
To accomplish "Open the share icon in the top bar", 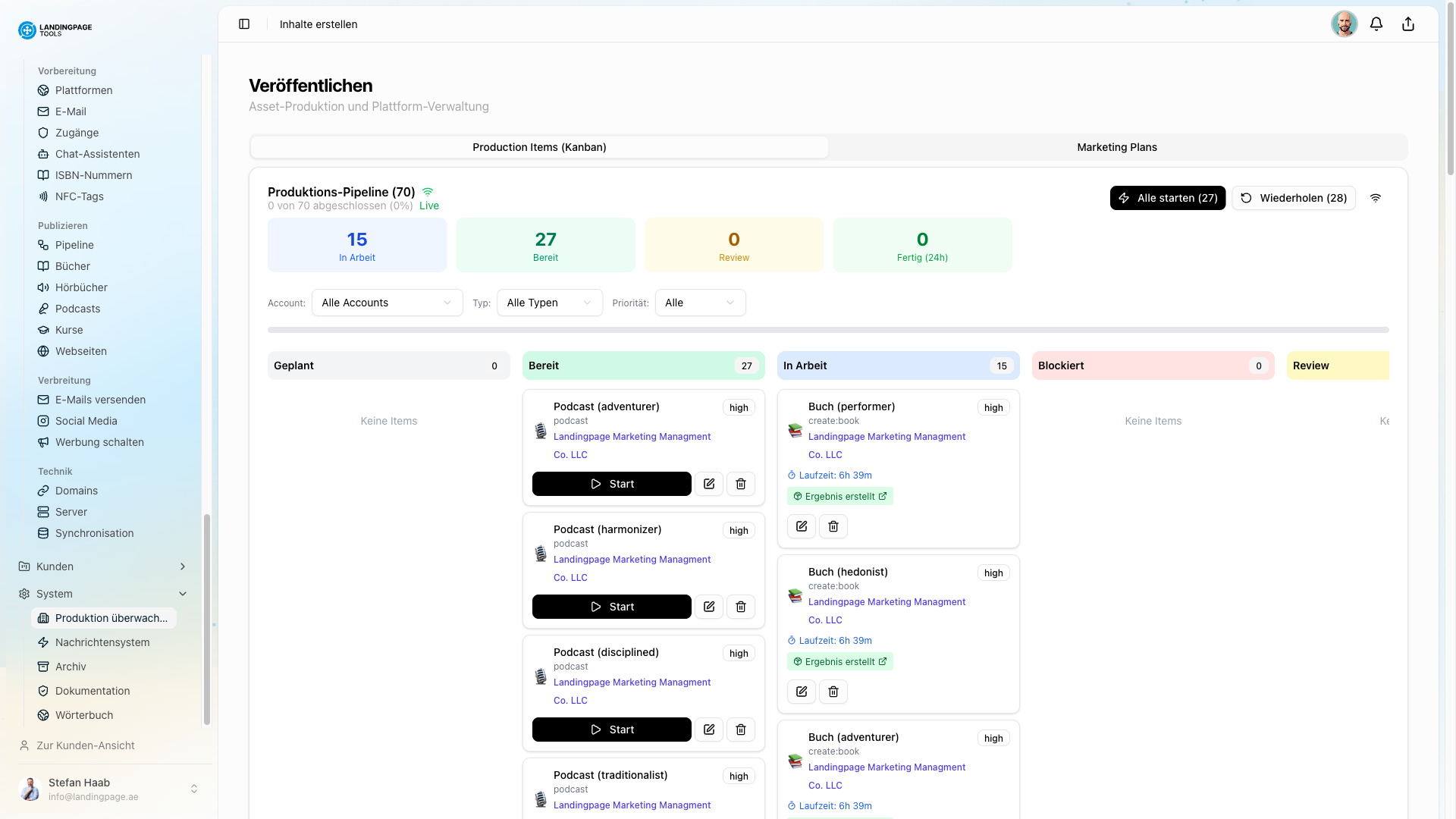I will (1408, 24).
